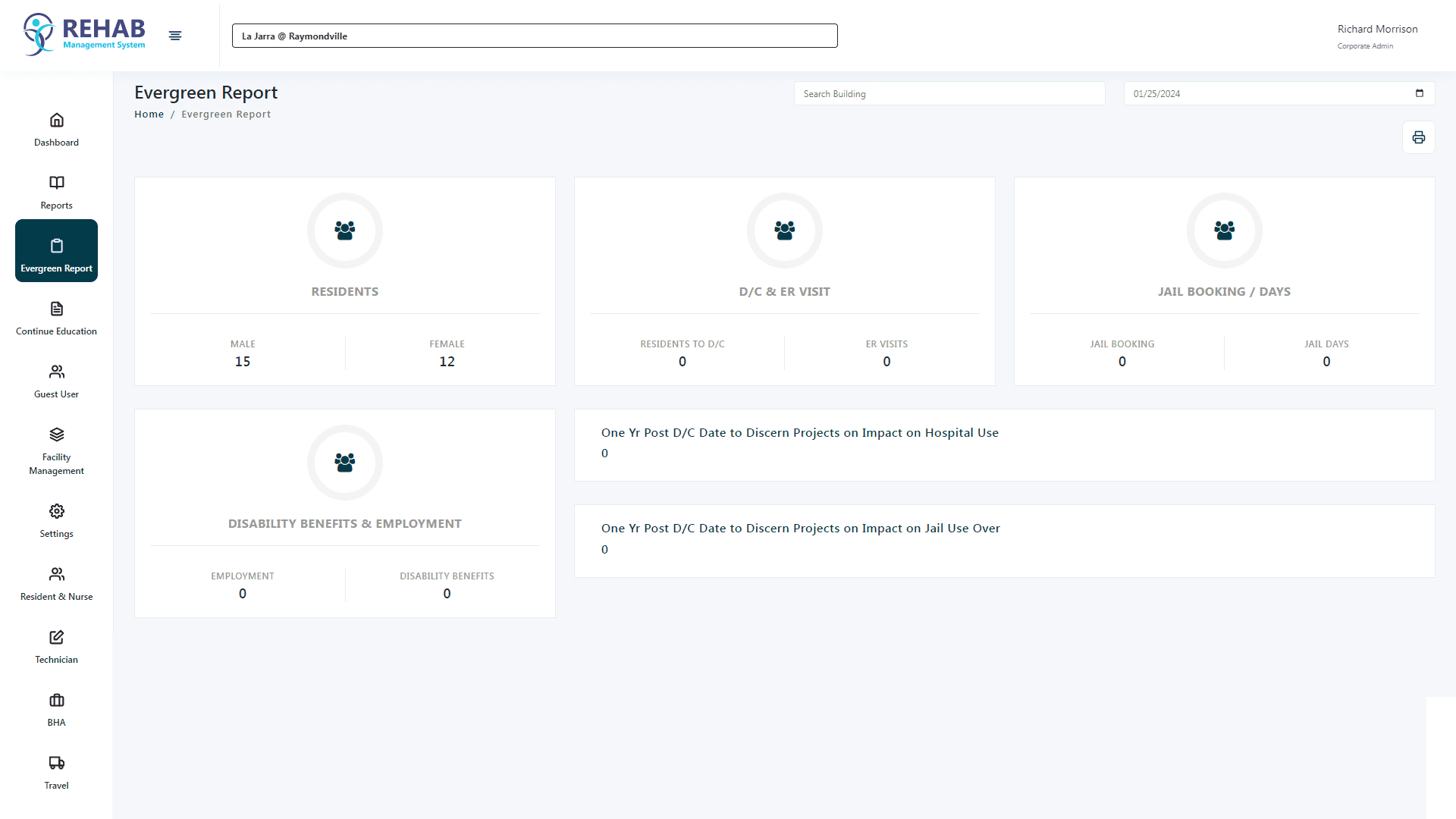This screenshot has width=1456, height=819.
Task: Click the Search Building field
Action: pyautogui.click(x=949, y=93)
